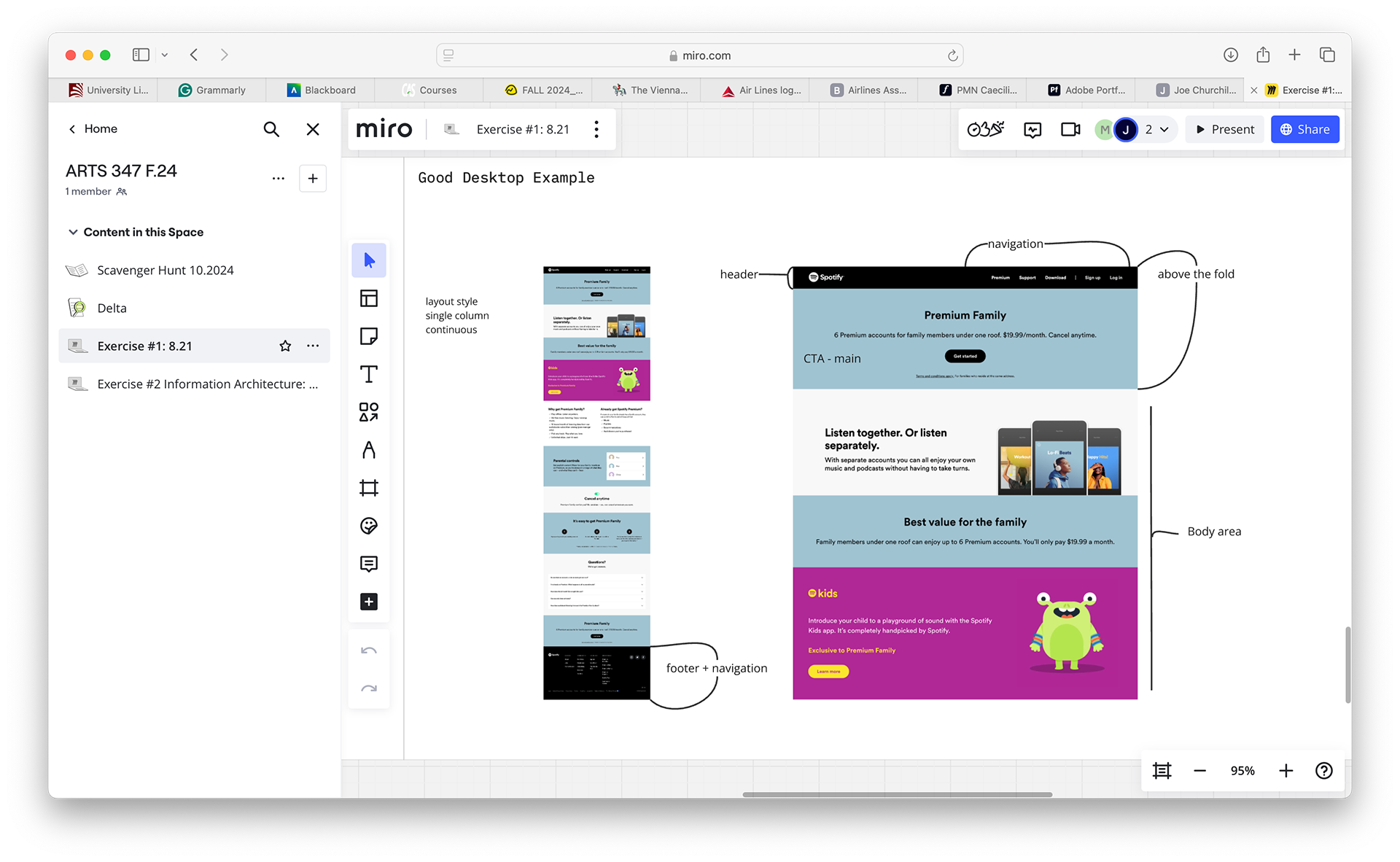The image size is (1400, 862).
Task: Show Safari tab overview
Action: click(1327, 55)
